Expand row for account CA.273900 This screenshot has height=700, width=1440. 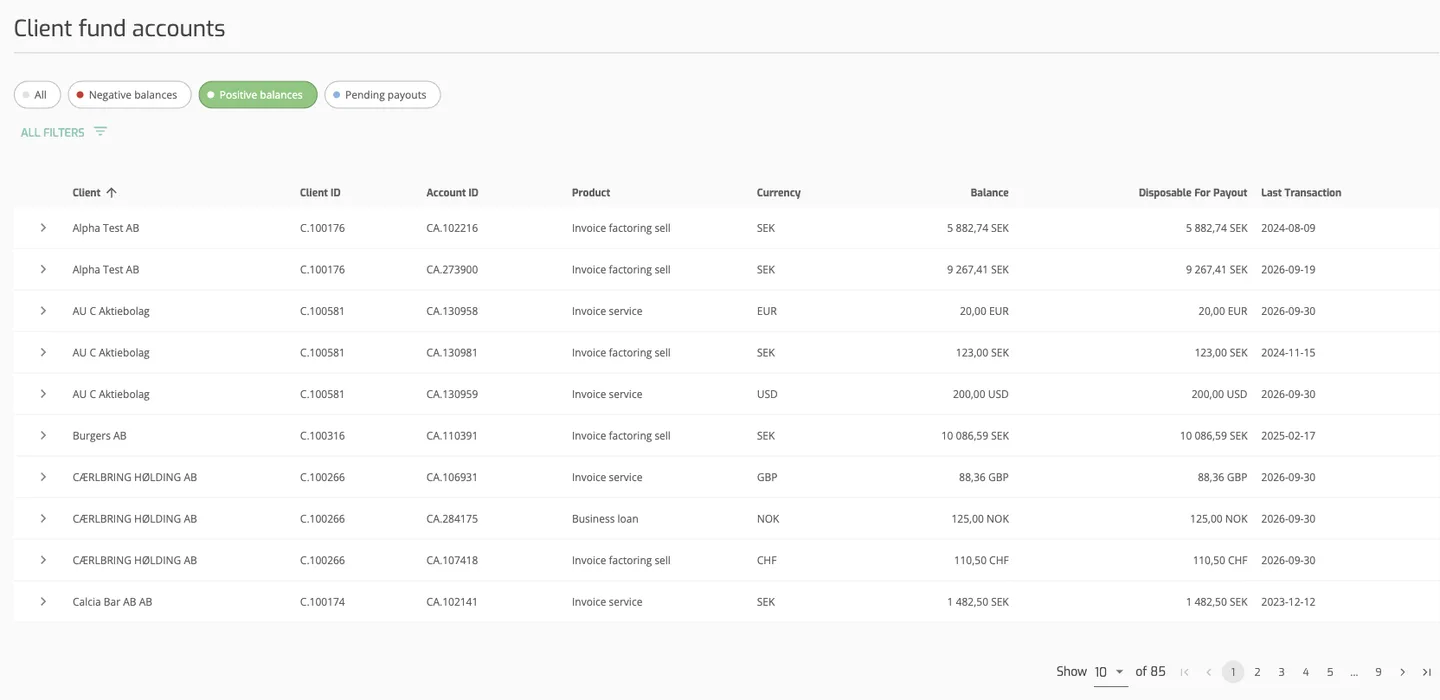tap(43, 270)
